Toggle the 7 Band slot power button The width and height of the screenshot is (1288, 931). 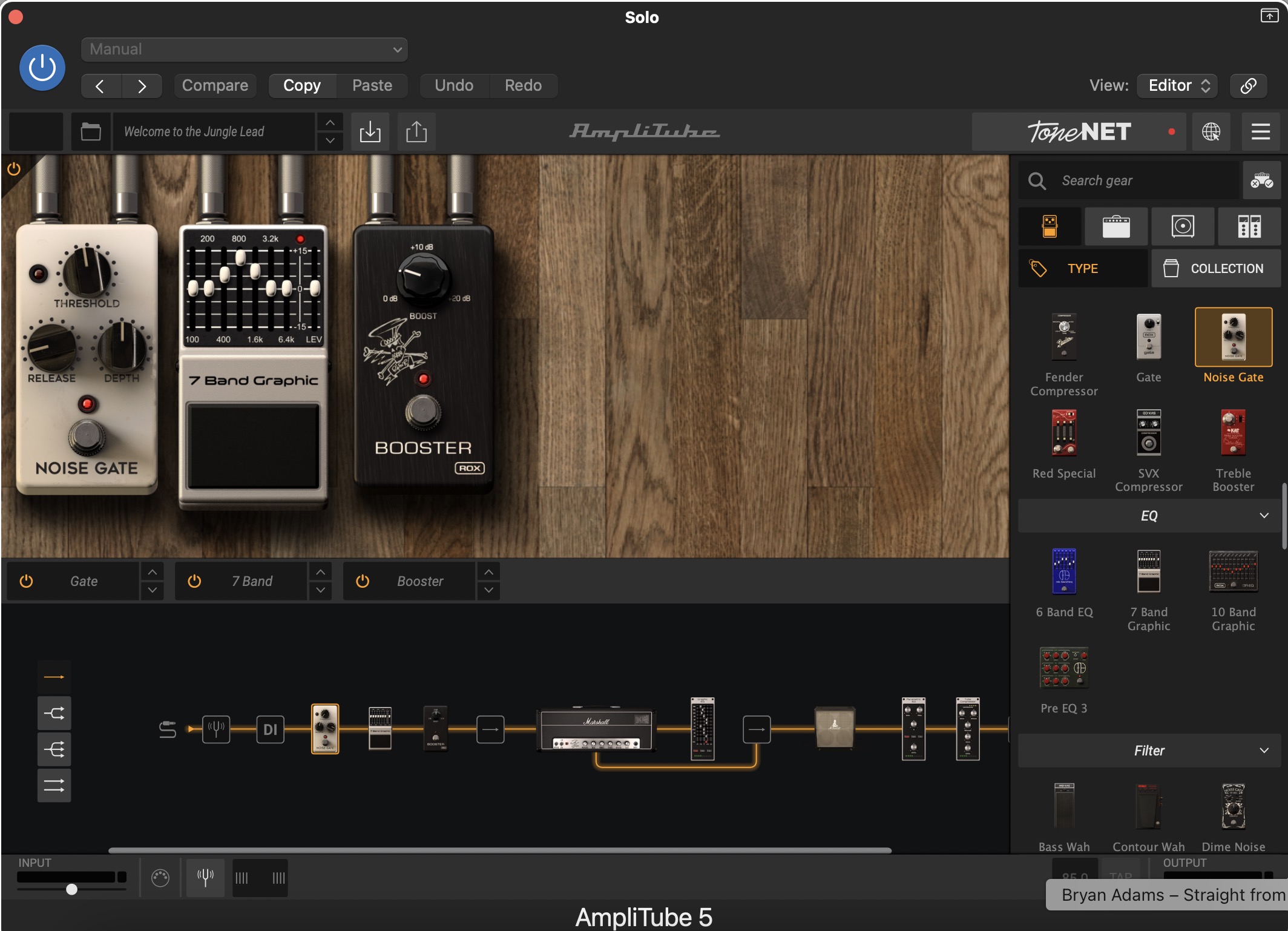[x=194, y=581]
